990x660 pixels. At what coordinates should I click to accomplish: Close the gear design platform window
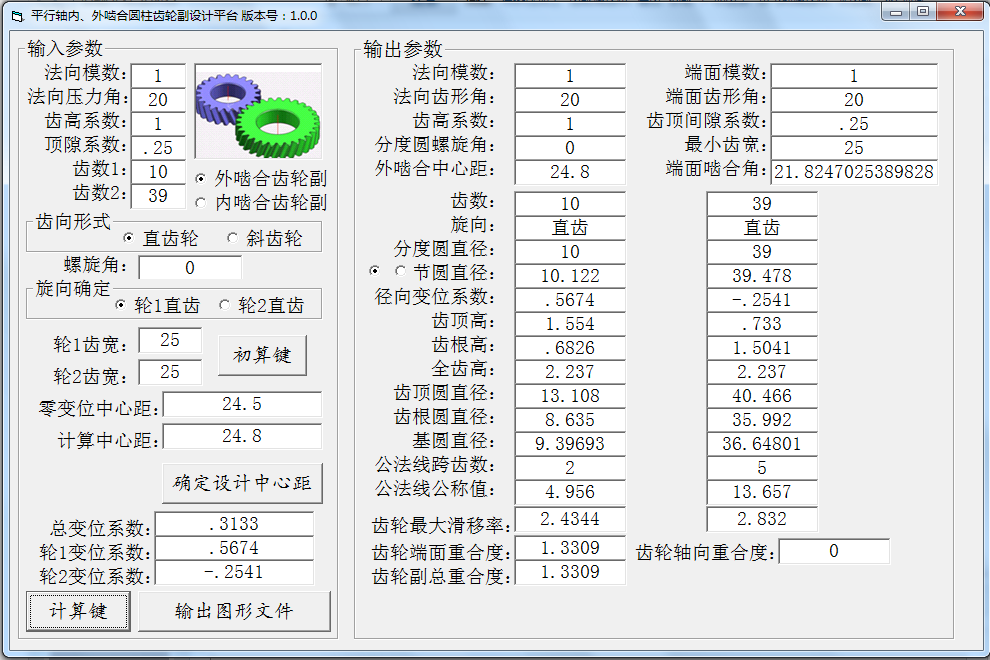pyautogui.click(x=960, y=12)
